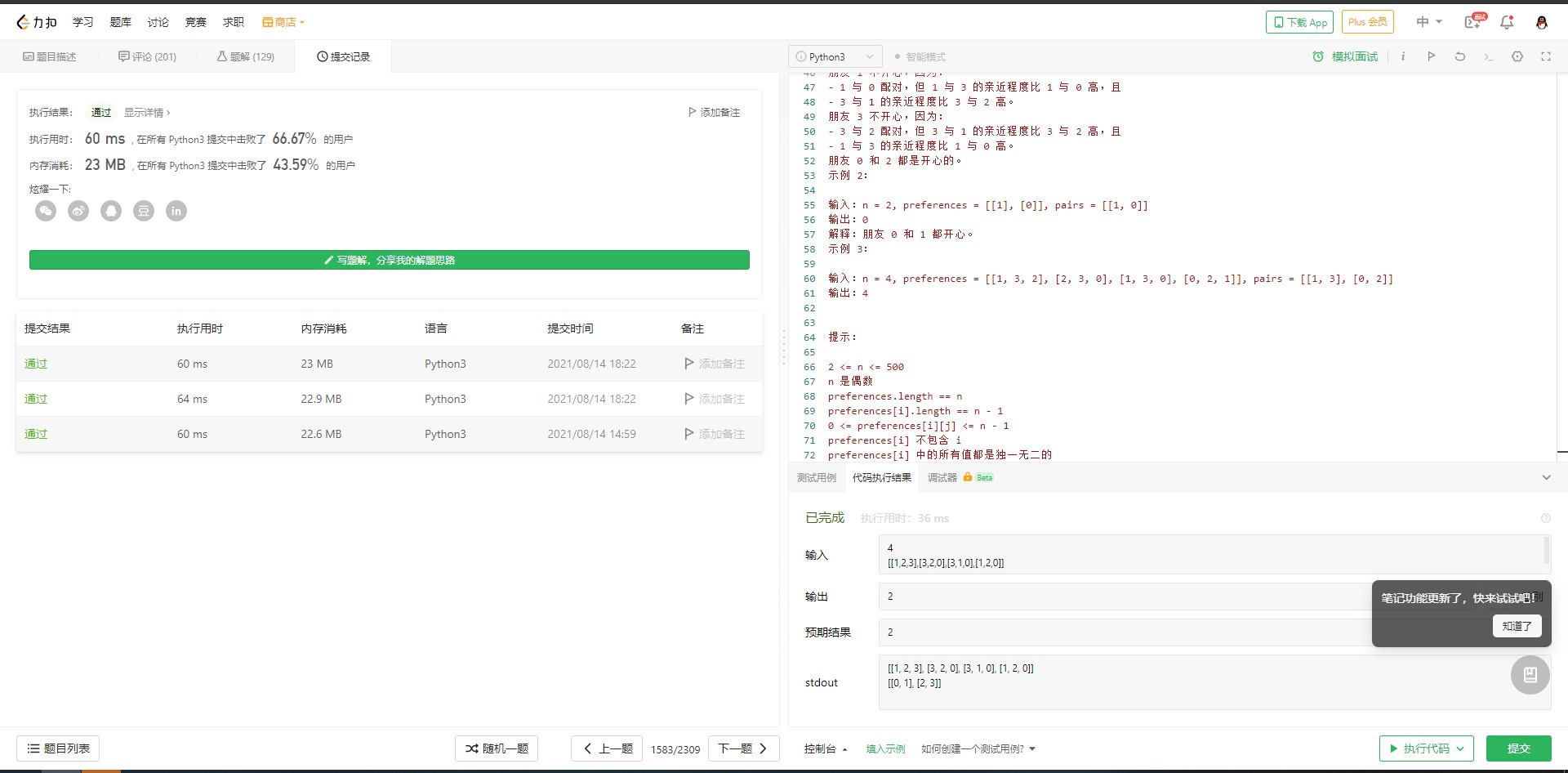Screen dimensions: 1568x773
Task: Click the code editor vertical scrollbar
Action: (1562, 266)
